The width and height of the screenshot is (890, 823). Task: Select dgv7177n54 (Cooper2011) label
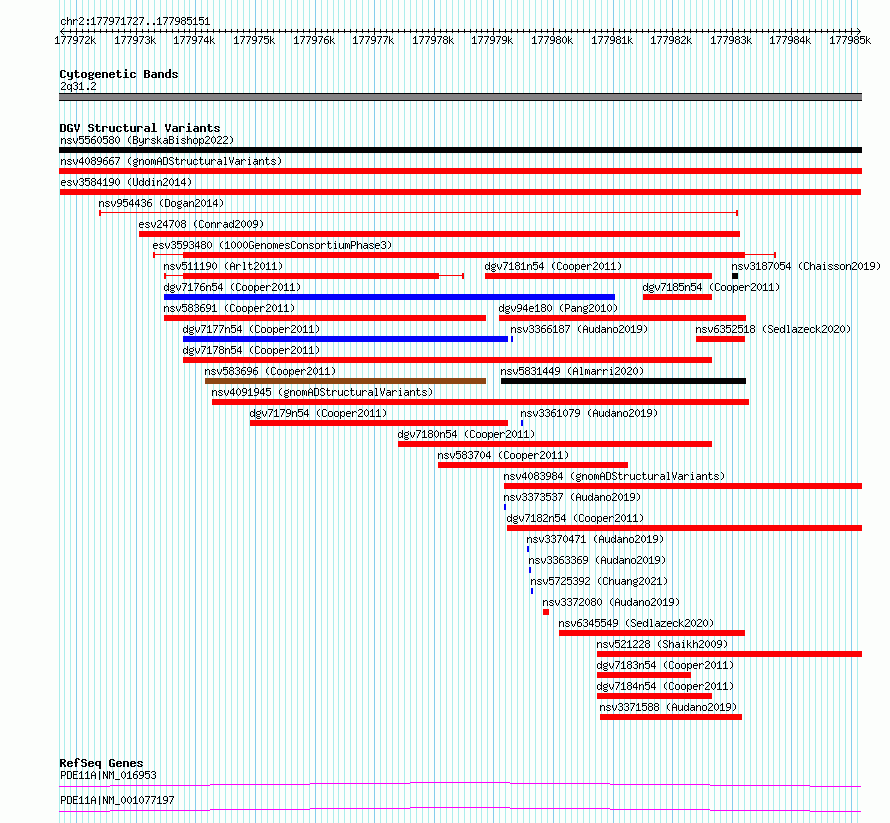pyautogui.click(x=251, y=329)
